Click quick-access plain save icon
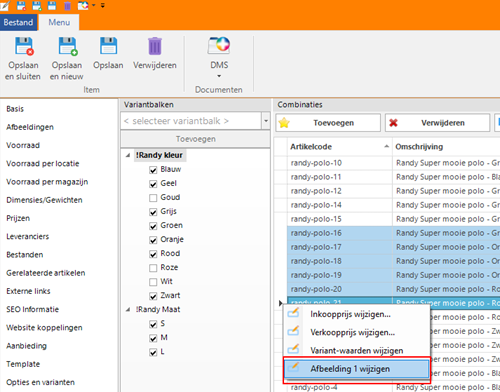The height and width of the screenshot is (392, 500). [x=52, y=5]
